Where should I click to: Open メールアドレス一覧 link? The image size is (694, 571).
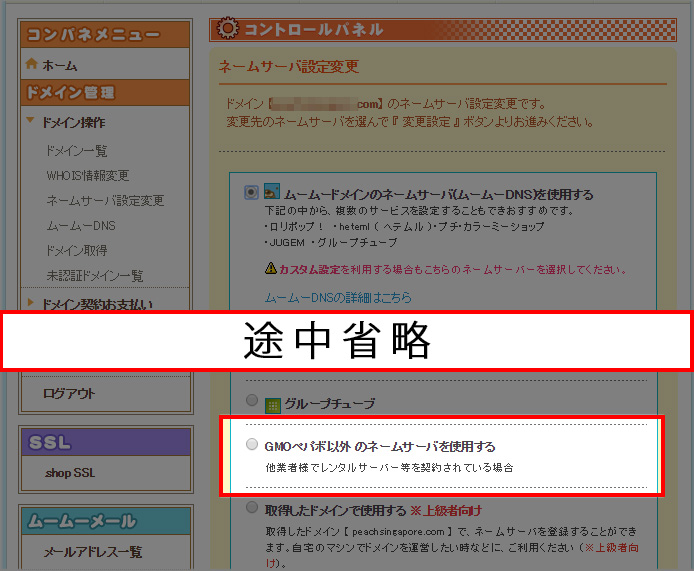coord(93,552)
